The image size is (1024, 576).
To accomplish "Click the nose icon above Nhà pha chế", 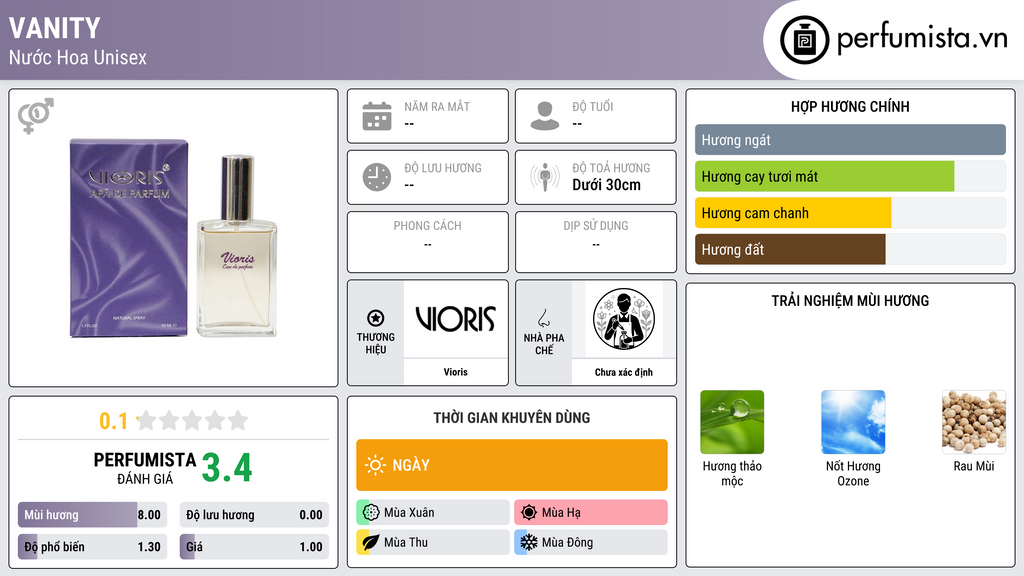I will [x=543, y=318].
